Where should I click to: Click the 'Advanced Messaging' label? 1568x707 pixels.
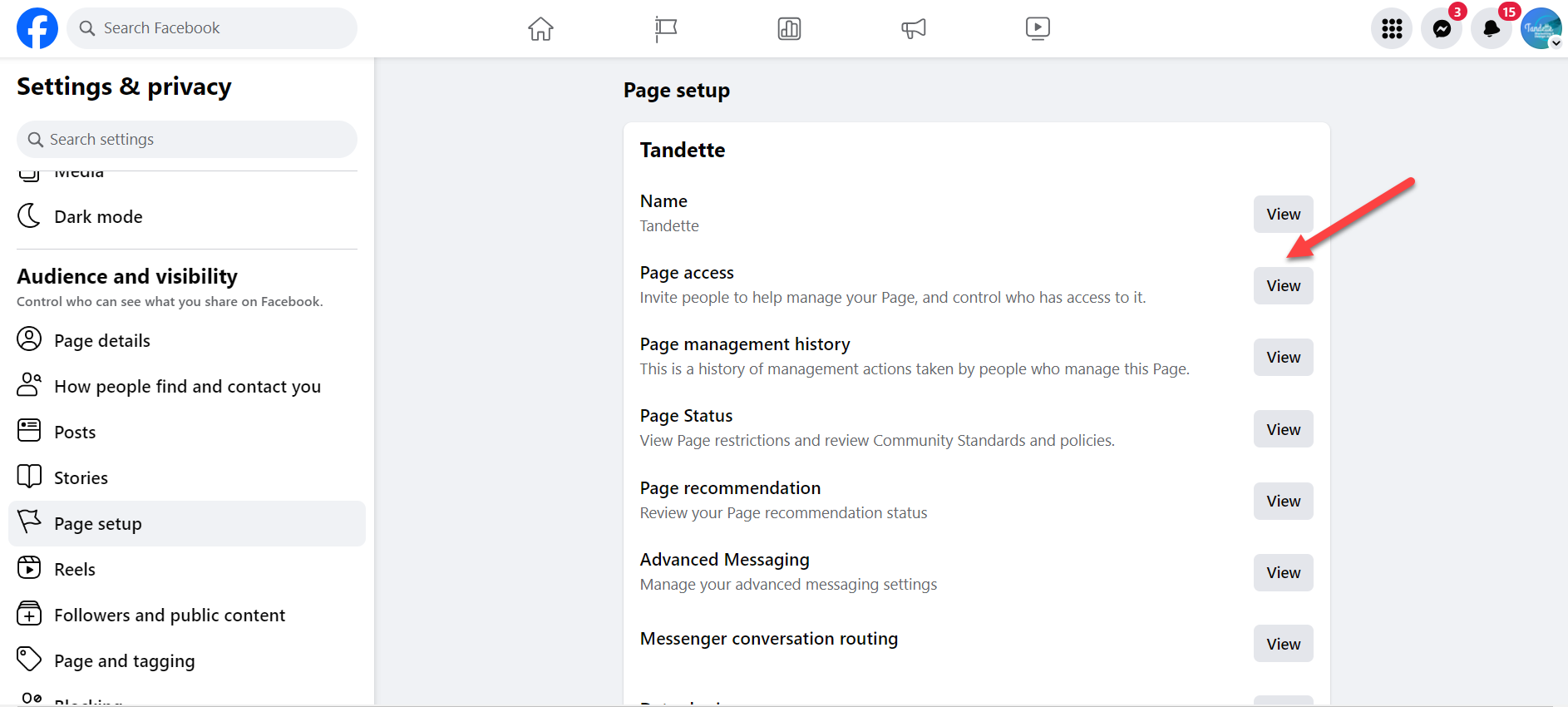[x=725, y=560]
